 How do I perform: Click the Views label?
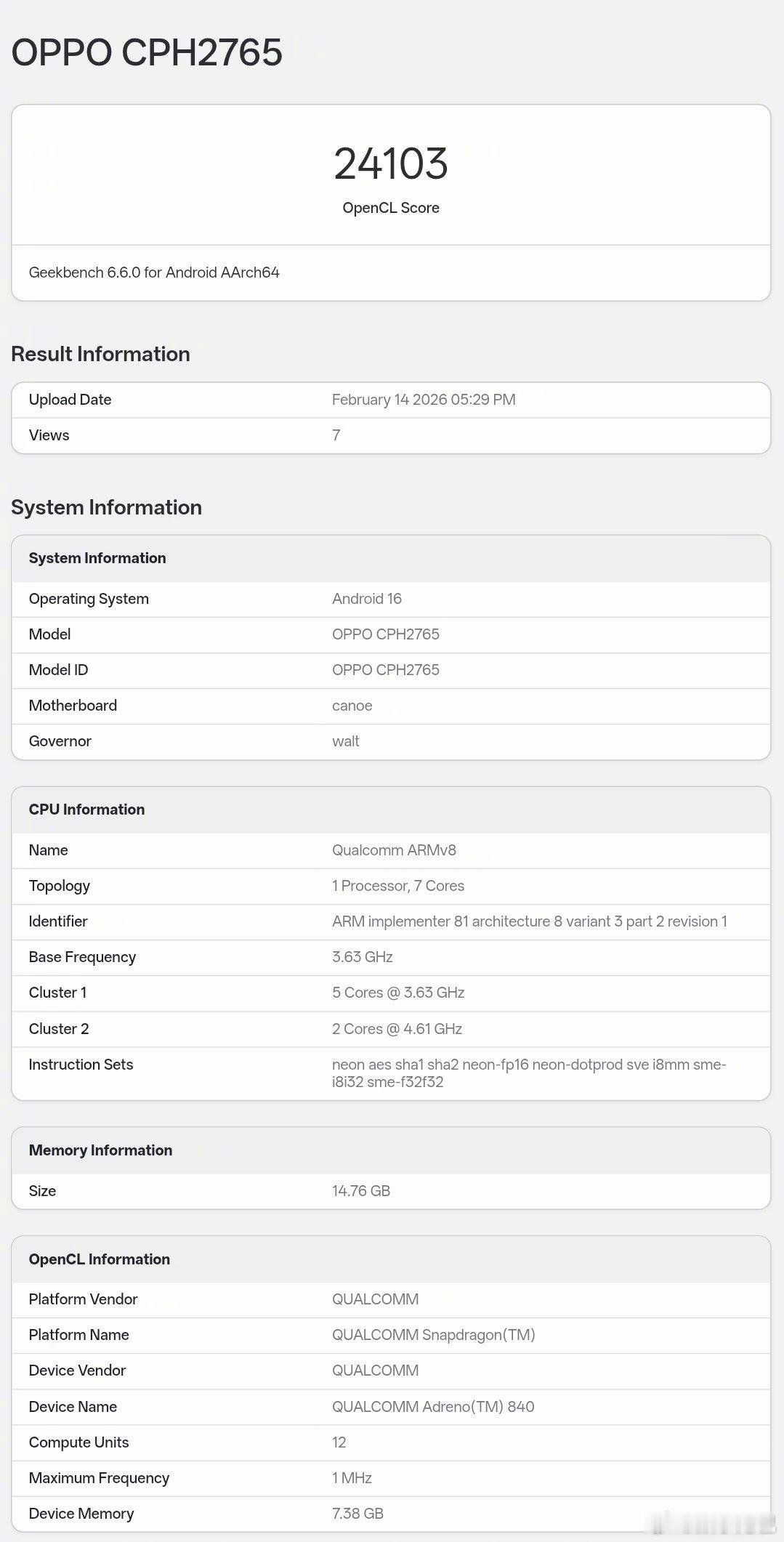[49, 435]
